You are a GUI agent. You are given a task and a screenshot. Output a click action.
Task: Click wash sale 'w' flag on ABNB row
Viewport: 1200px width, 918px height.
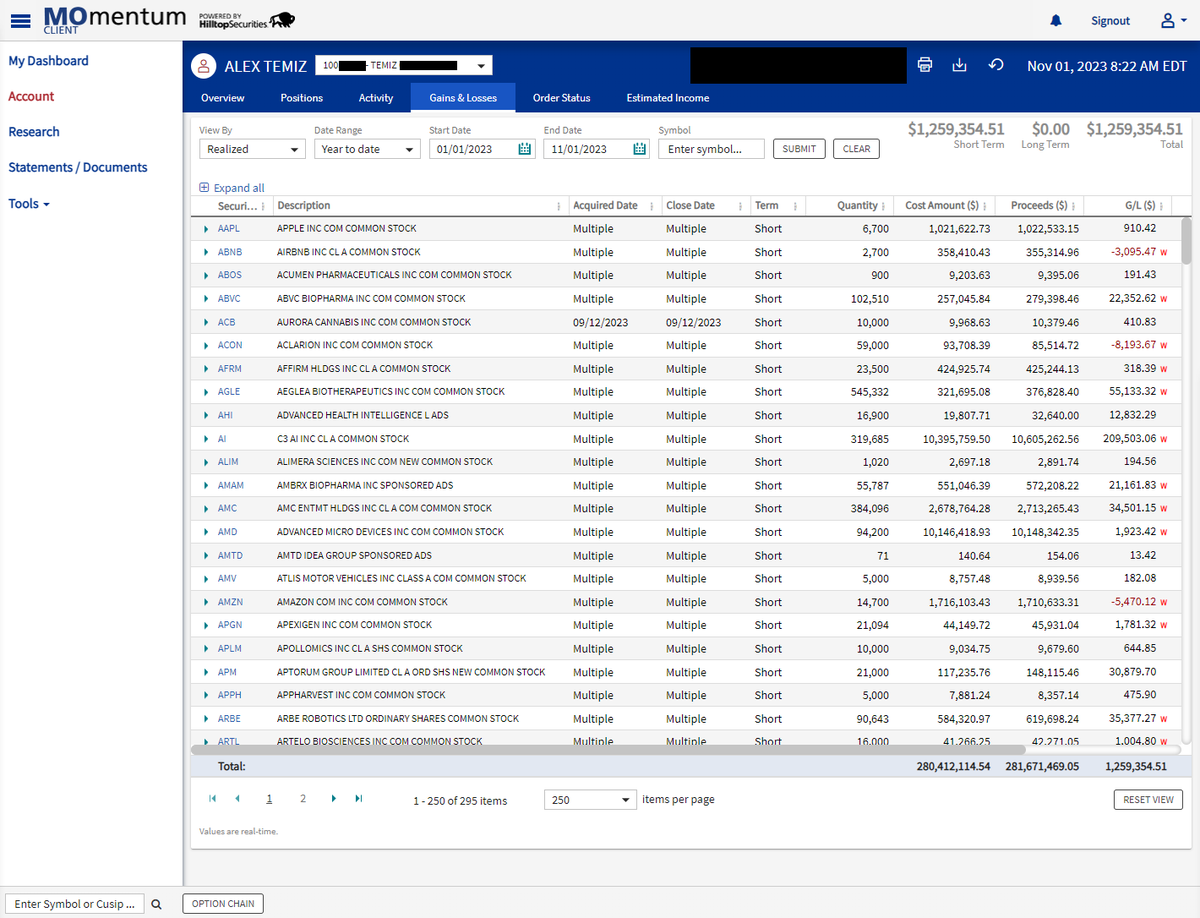[1164, 252]
